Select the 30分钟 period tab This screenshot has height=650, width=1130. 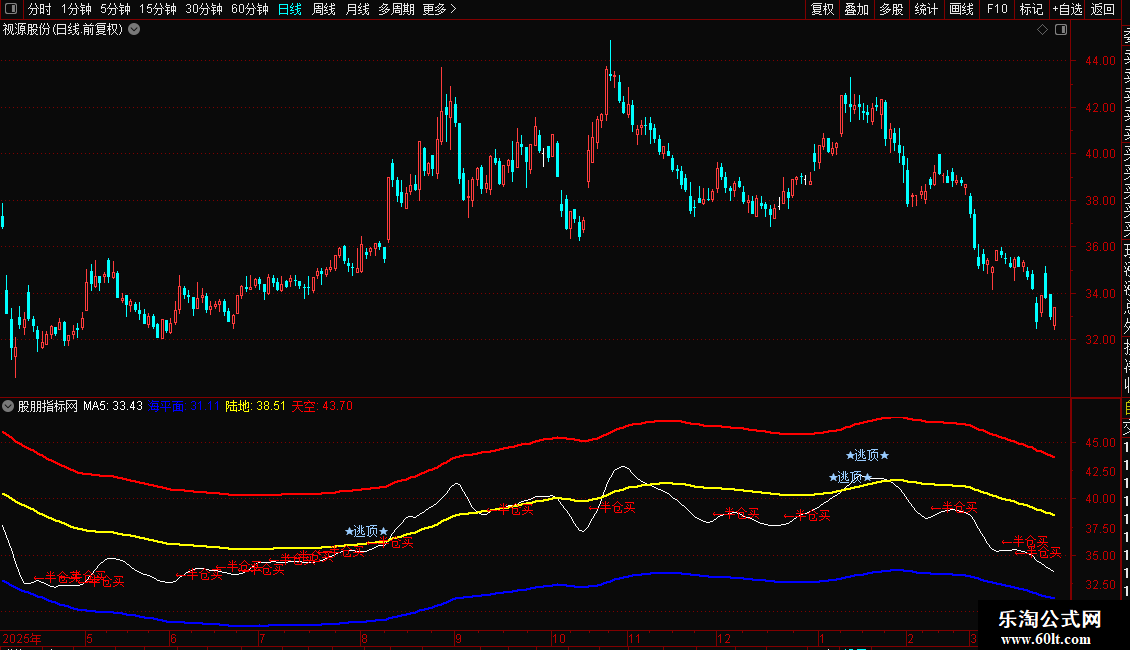[x=204, y=9]
